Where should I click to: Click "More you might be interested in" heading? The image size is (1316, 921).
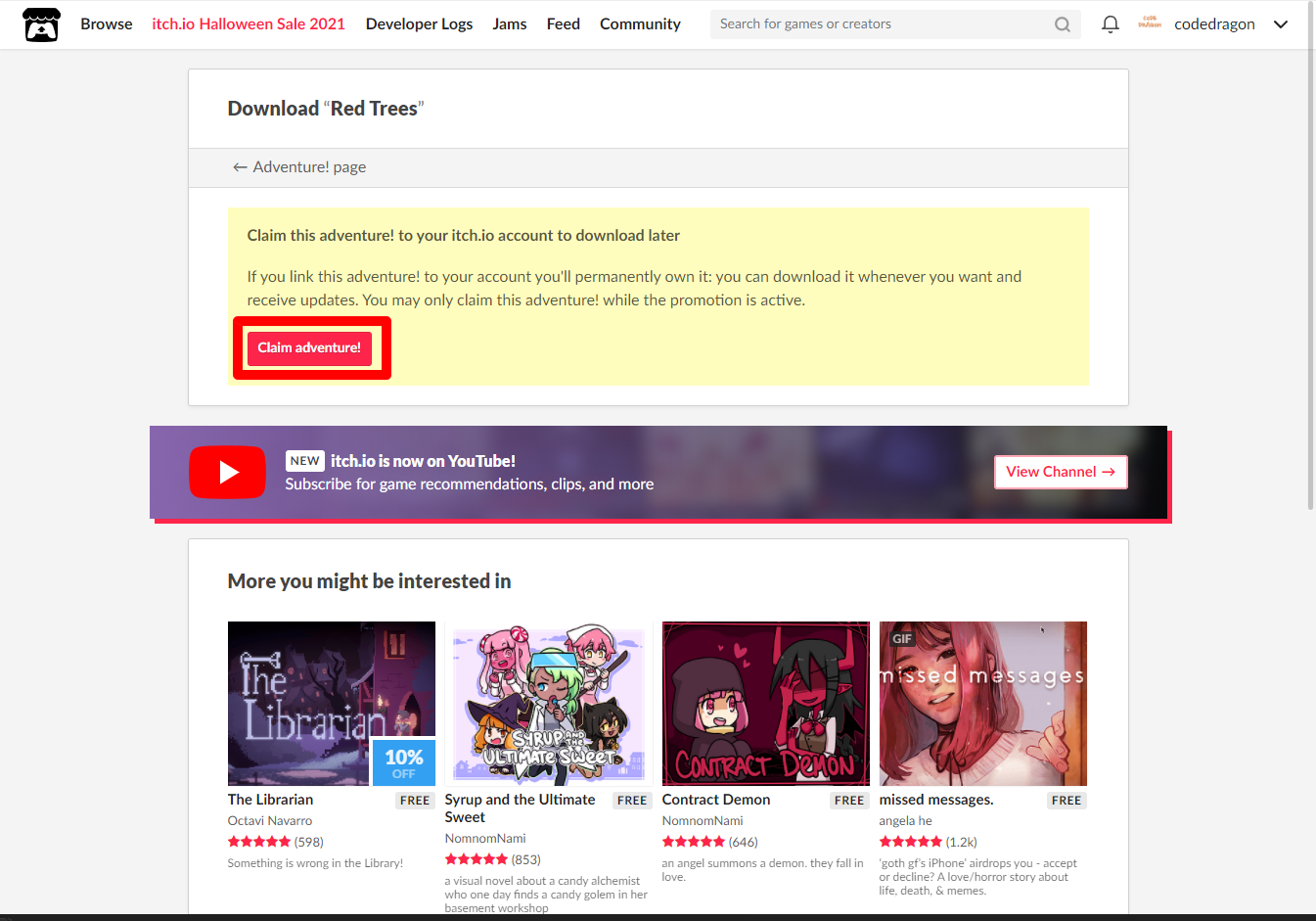click(370, 581)
